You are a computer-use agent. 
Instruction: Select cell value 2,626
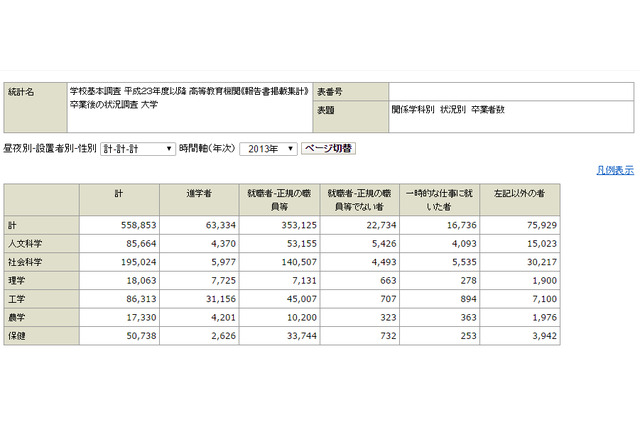(223, 336)
